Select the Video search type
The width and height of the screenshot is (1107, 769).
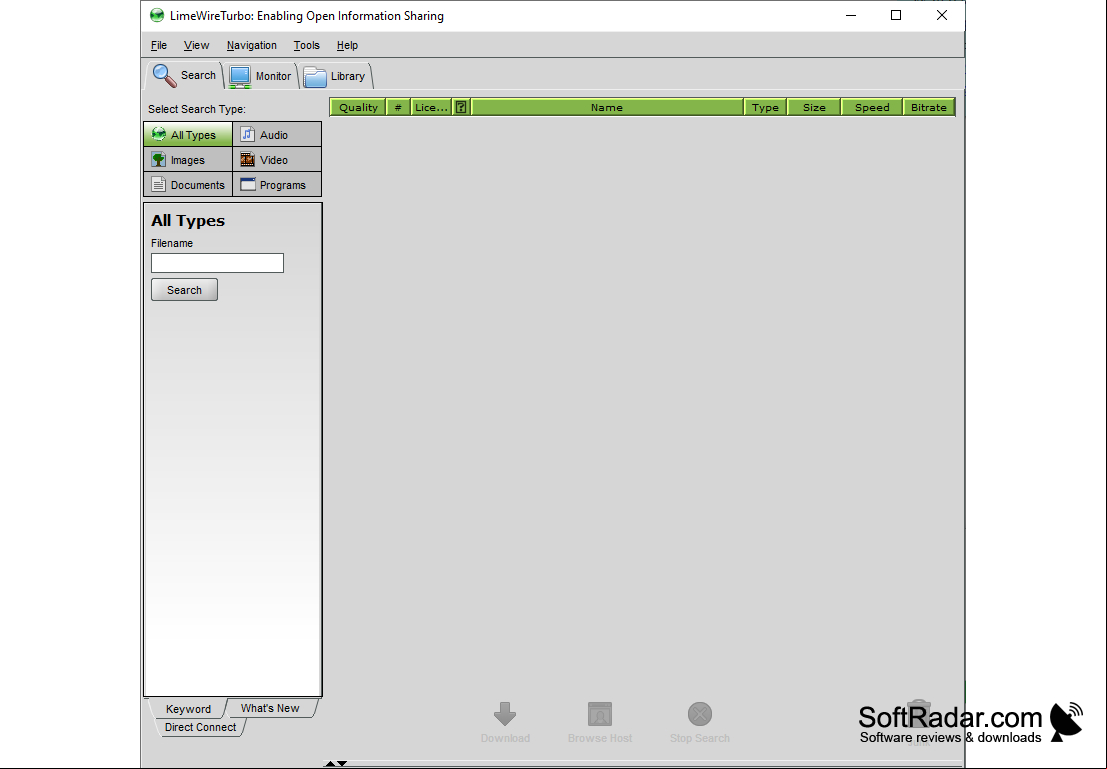pos(277,160)
